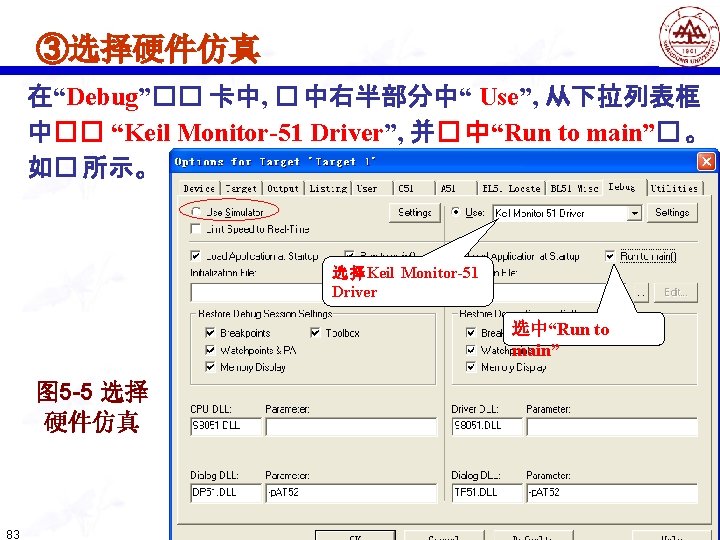The image size is (720, 540).
Task: Open simulator Settings button
Action: click(x=415, y=213)
